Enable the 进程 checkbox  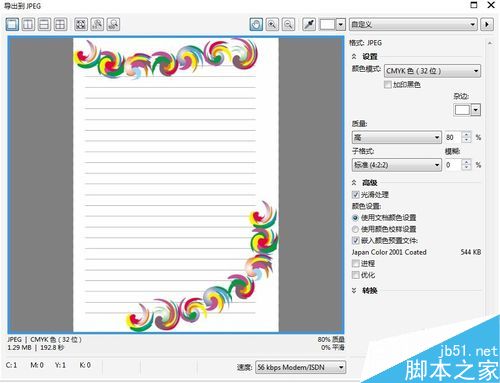[356, 264]
